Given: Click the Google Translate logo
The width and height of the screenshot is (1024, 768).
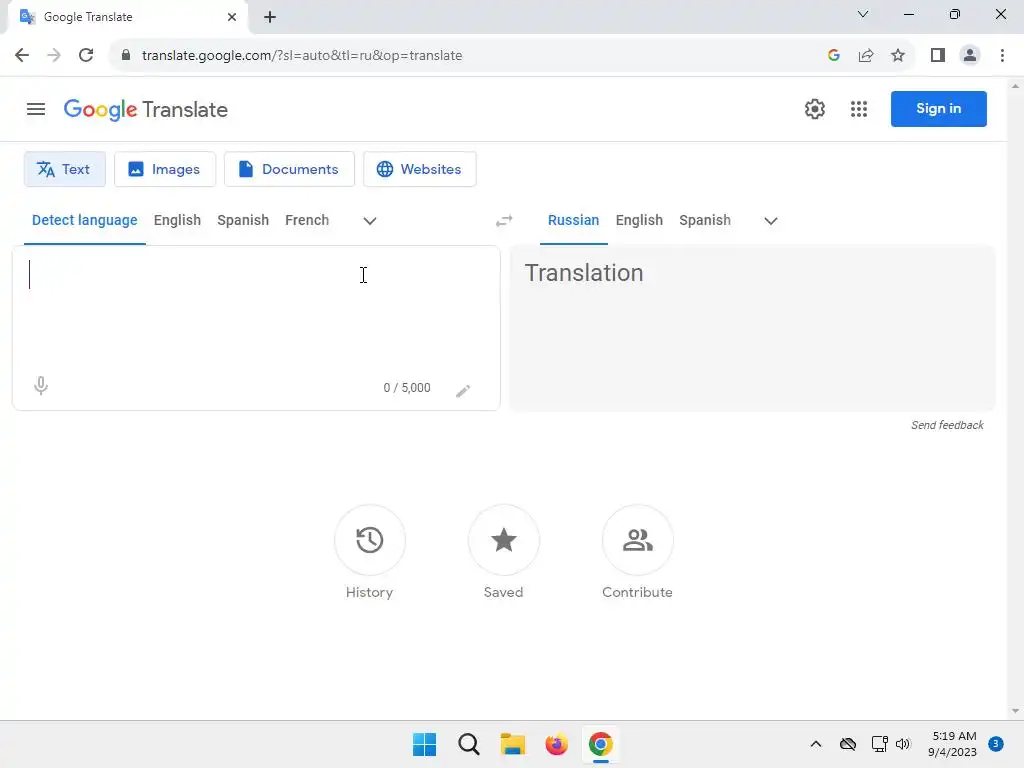Looking at the screenshot, I should pos(146,109).
